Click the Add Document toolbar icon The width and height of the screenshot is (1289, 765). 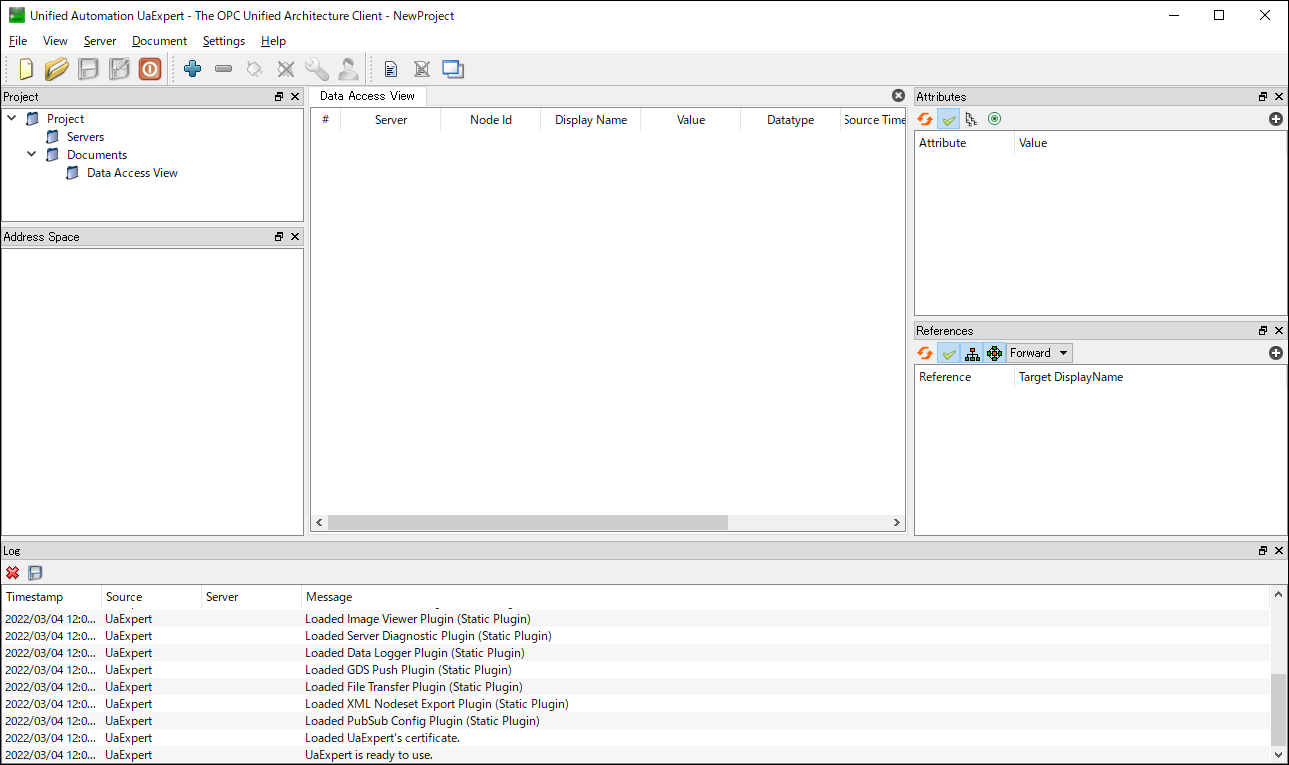coord(391,69)
